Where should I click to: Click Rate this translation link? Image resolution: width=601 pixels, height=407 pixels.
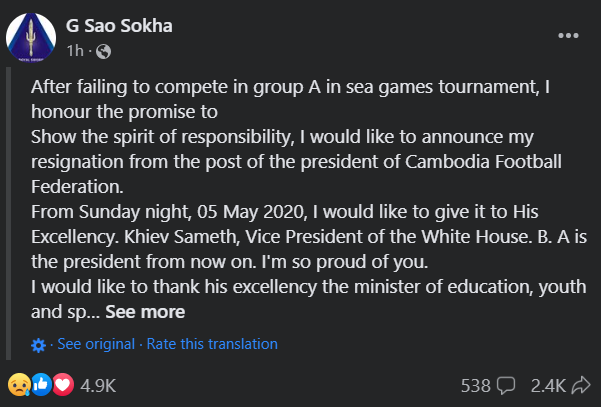tap(212, 344)
